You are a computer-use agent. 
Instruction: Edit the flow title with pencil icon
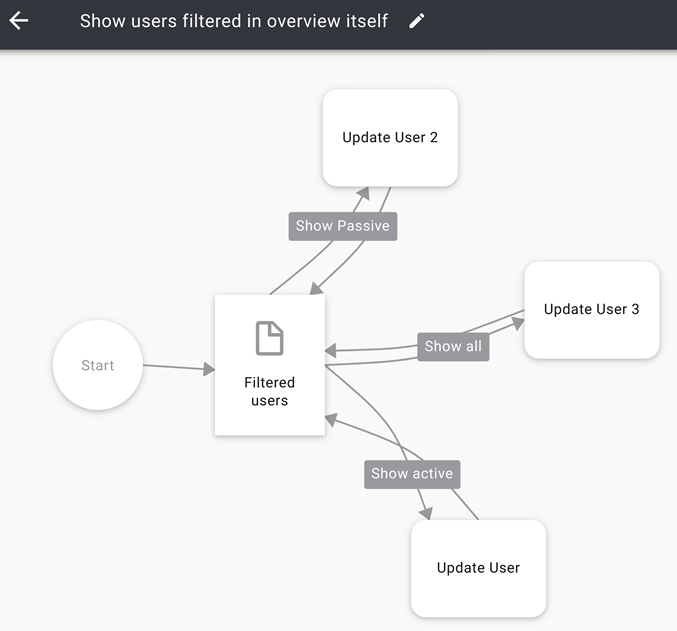[x=417, y=21]
